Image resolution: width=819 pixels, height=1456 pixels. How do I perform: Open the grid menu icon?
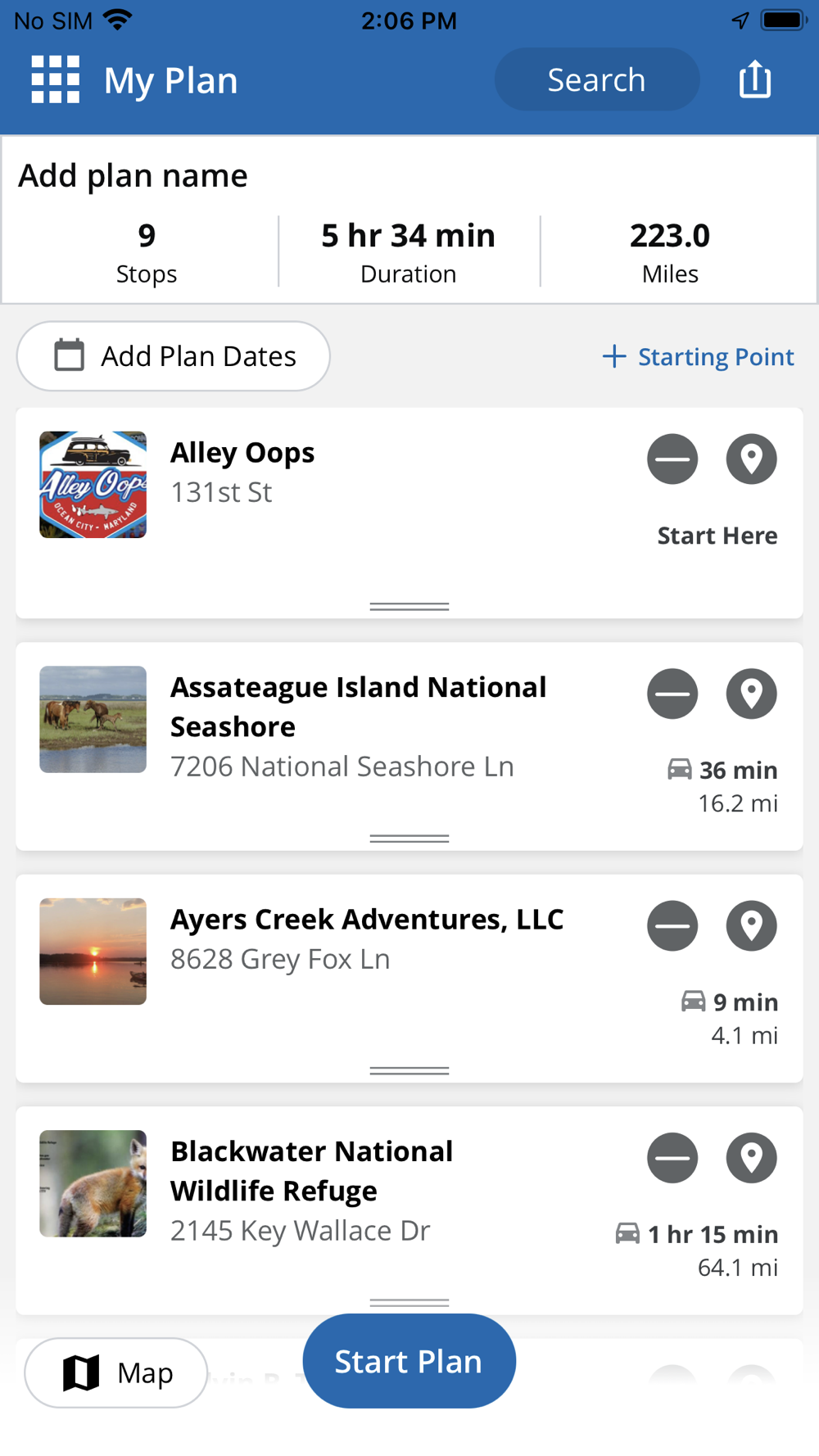pos(55,79)
